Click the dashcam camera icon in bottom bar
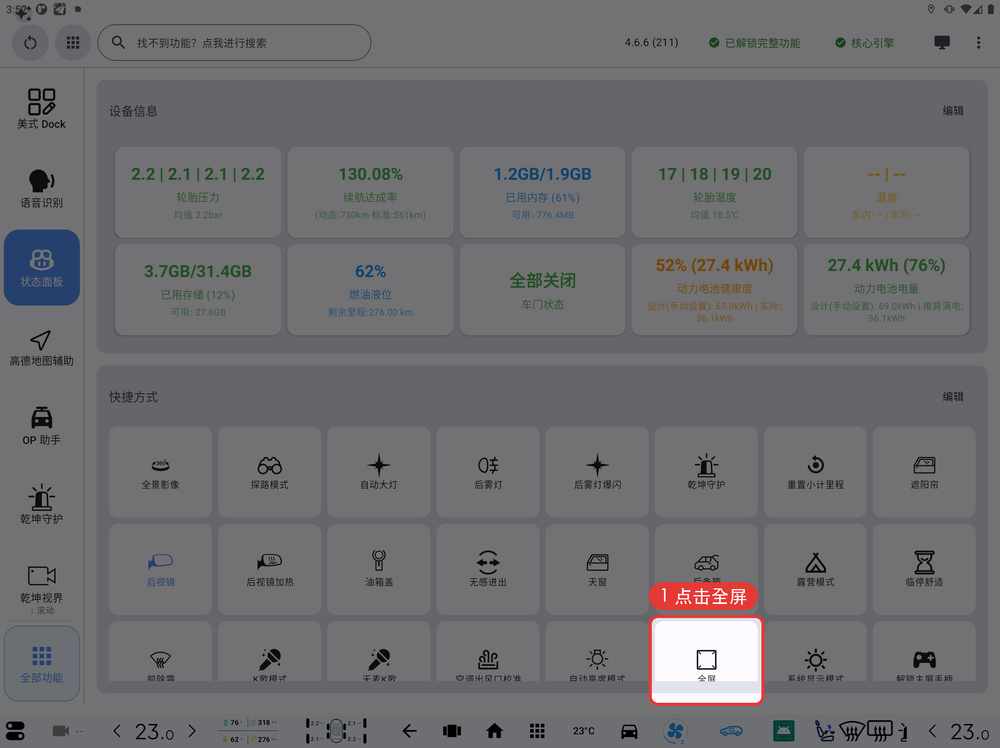This screenshot has width=1000, height=748. 61,731
